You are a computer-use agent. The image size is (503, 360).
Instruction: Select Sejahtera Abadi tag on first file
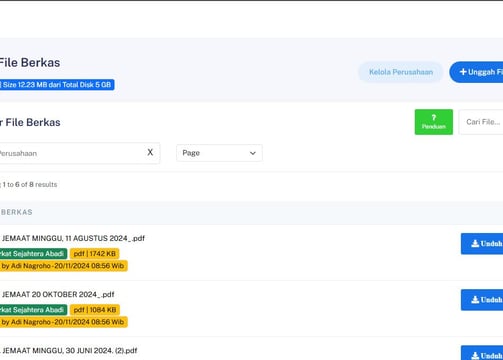point(33,254)
